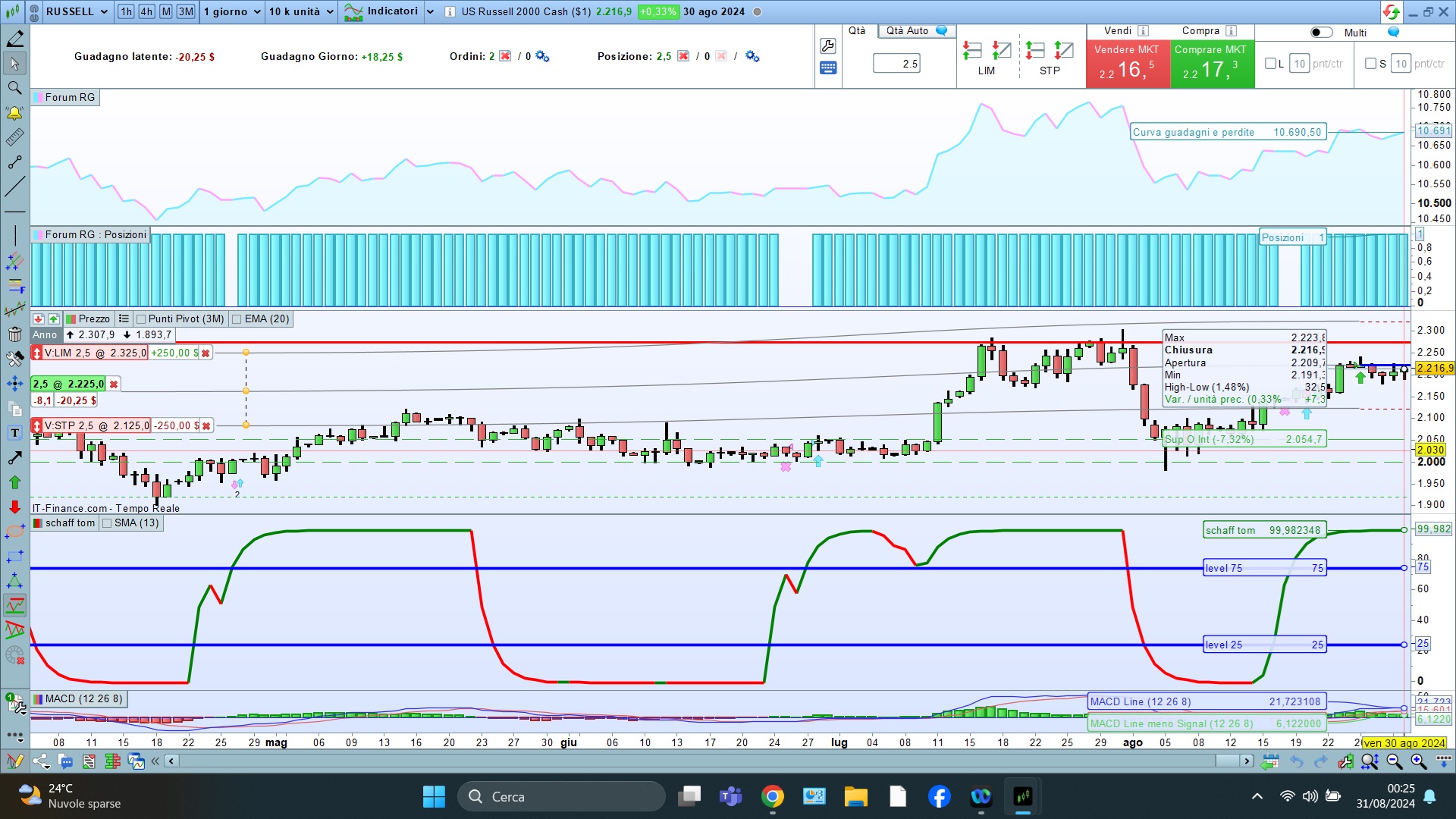Select the green up arrow tool
The height and width of the screenshot is (819, 1456).
(x=14, y=482)
